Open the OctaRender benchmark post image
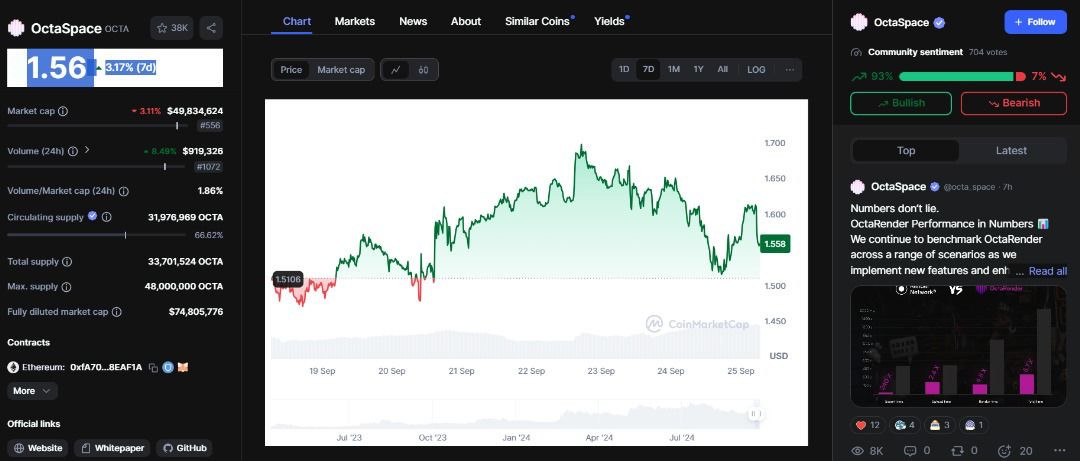This screenshot has width=1080, height=461. click(959, 341)
